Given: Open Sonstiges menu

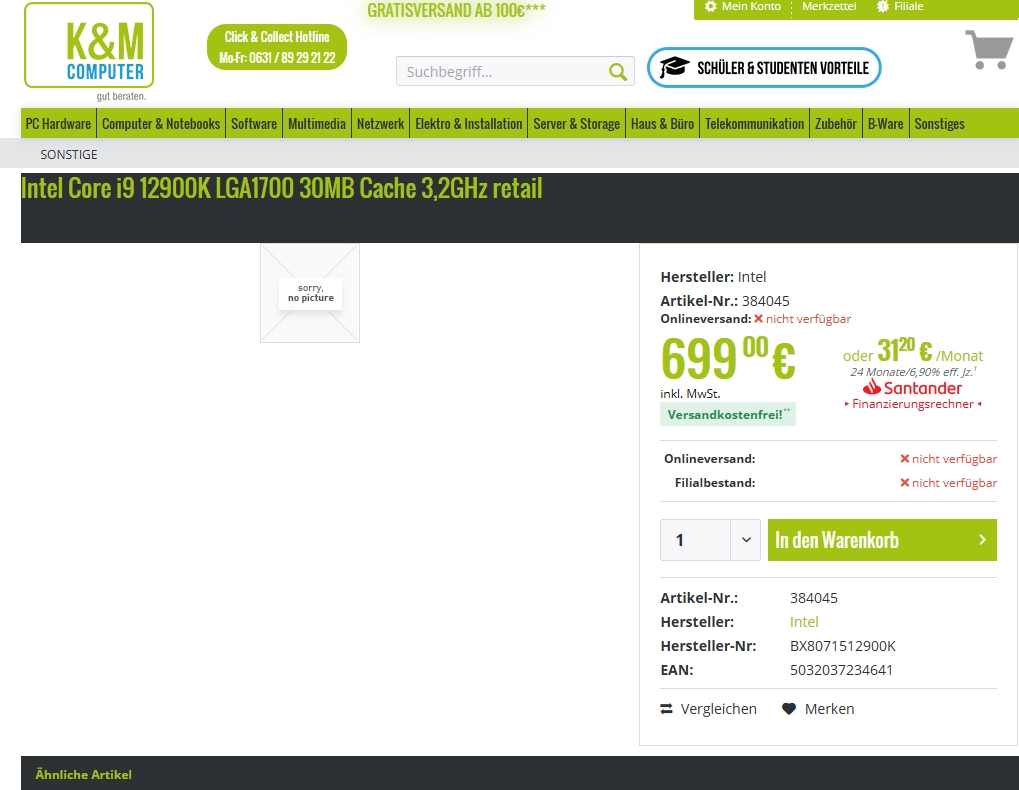Looking at the screenshot, I should click(x=940, y=123).
